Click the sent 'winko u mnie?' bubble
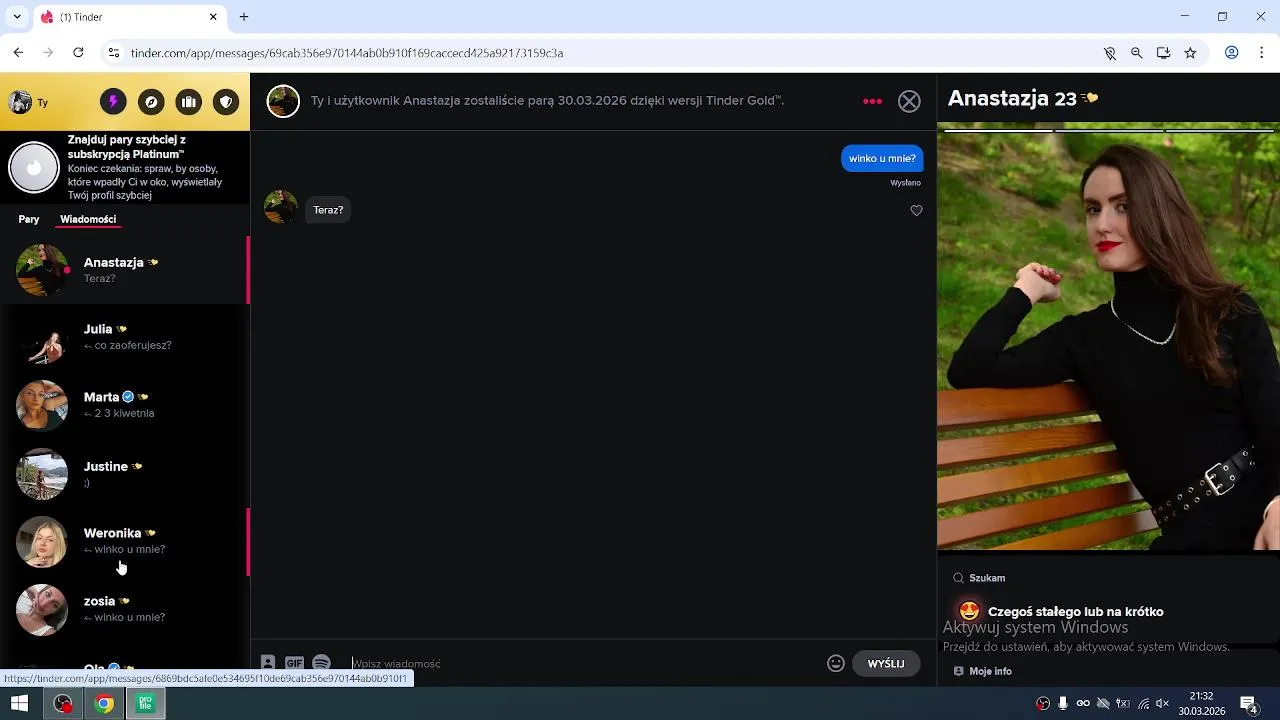 point(882,158)
